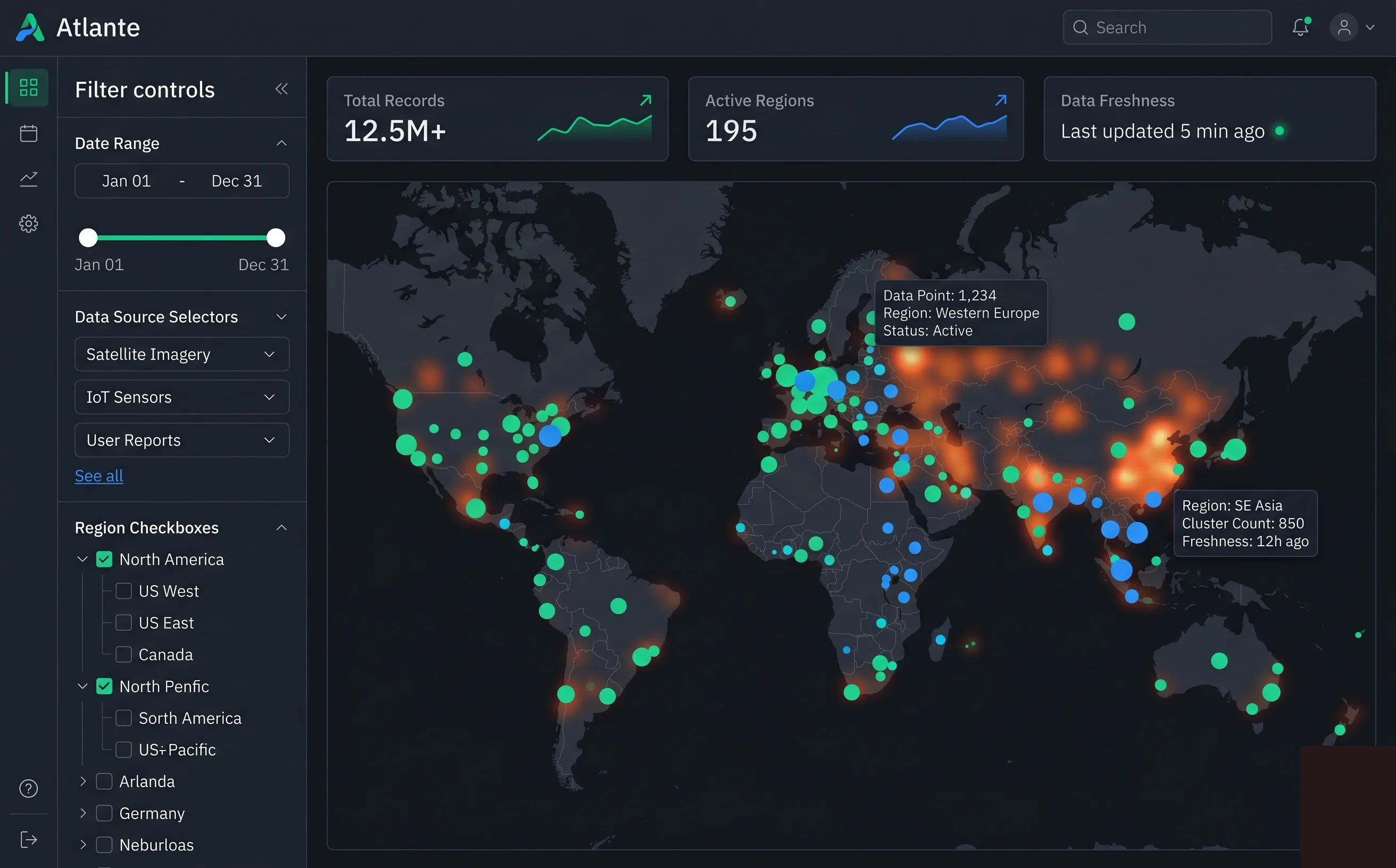Check the Arlanda checkbox
The width and height of the screenshot is (1396, 868).
[104, 781]
